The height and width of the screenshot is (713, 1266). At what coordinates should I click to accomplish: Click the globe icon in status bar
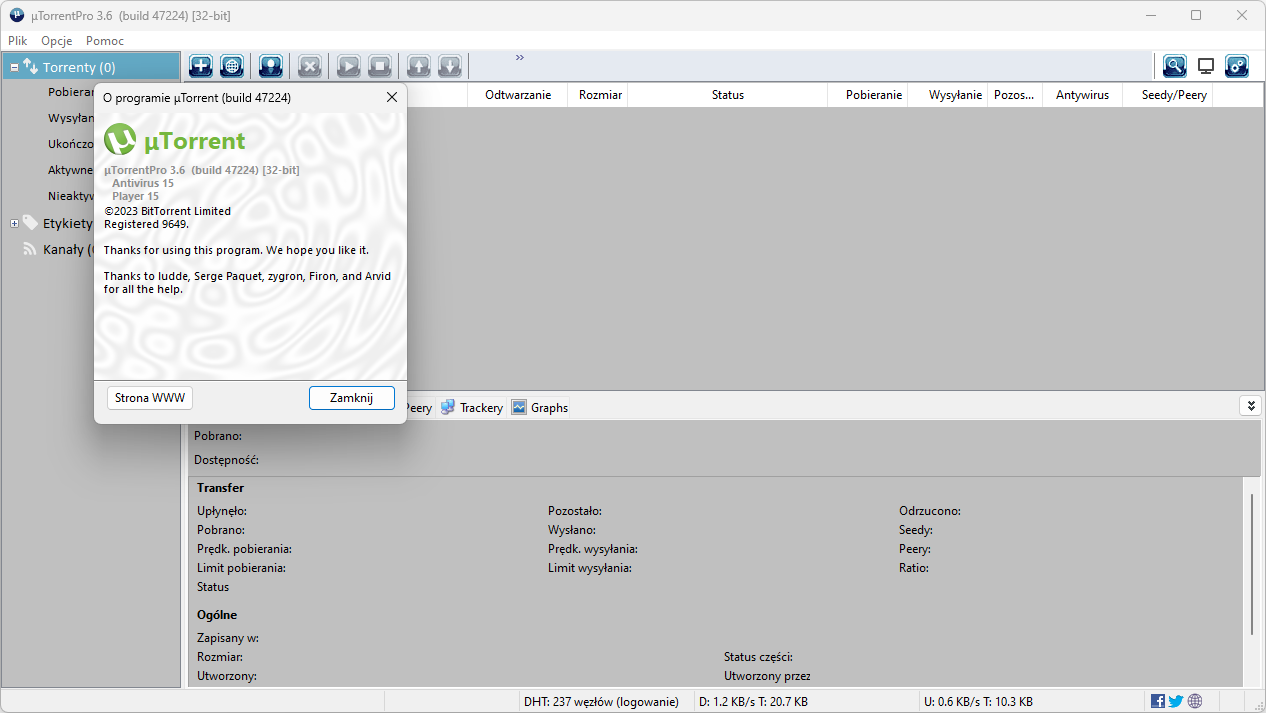(1195, 701)
